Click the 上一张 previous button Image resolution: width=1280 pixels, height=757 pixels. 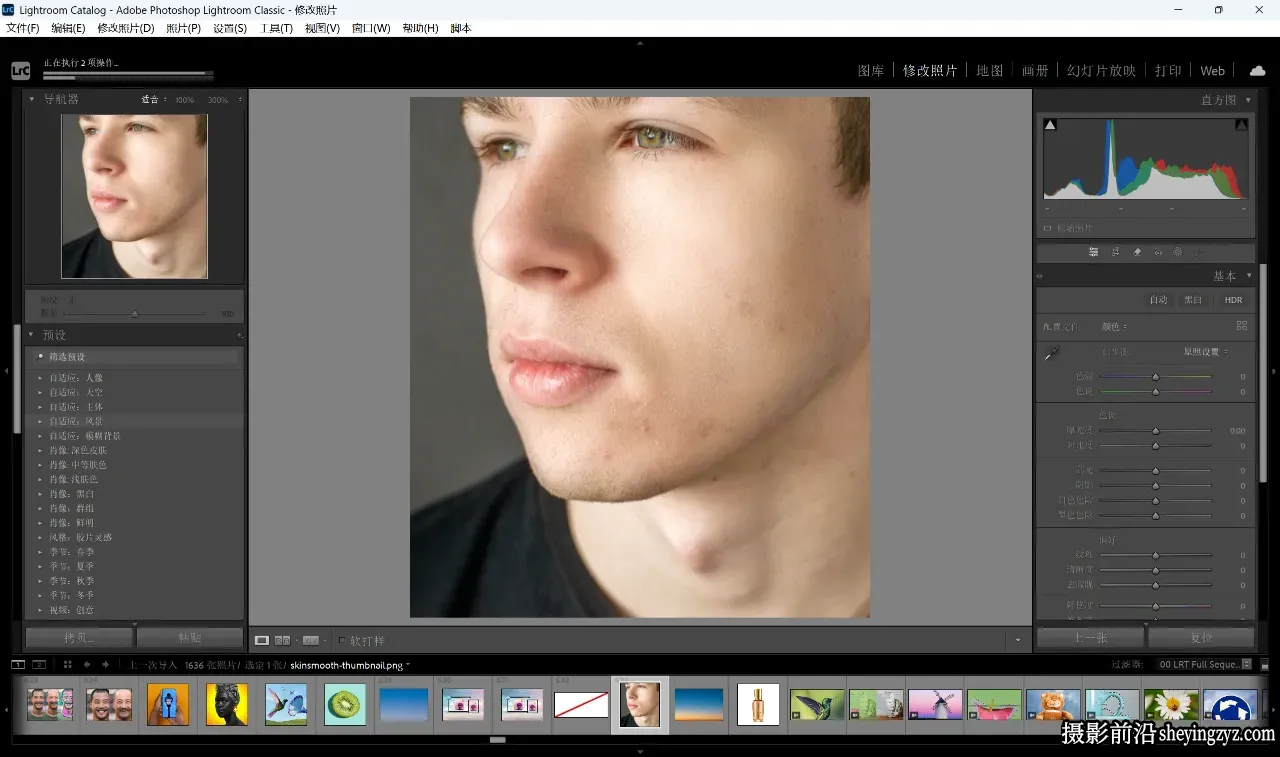point(1090,637)
